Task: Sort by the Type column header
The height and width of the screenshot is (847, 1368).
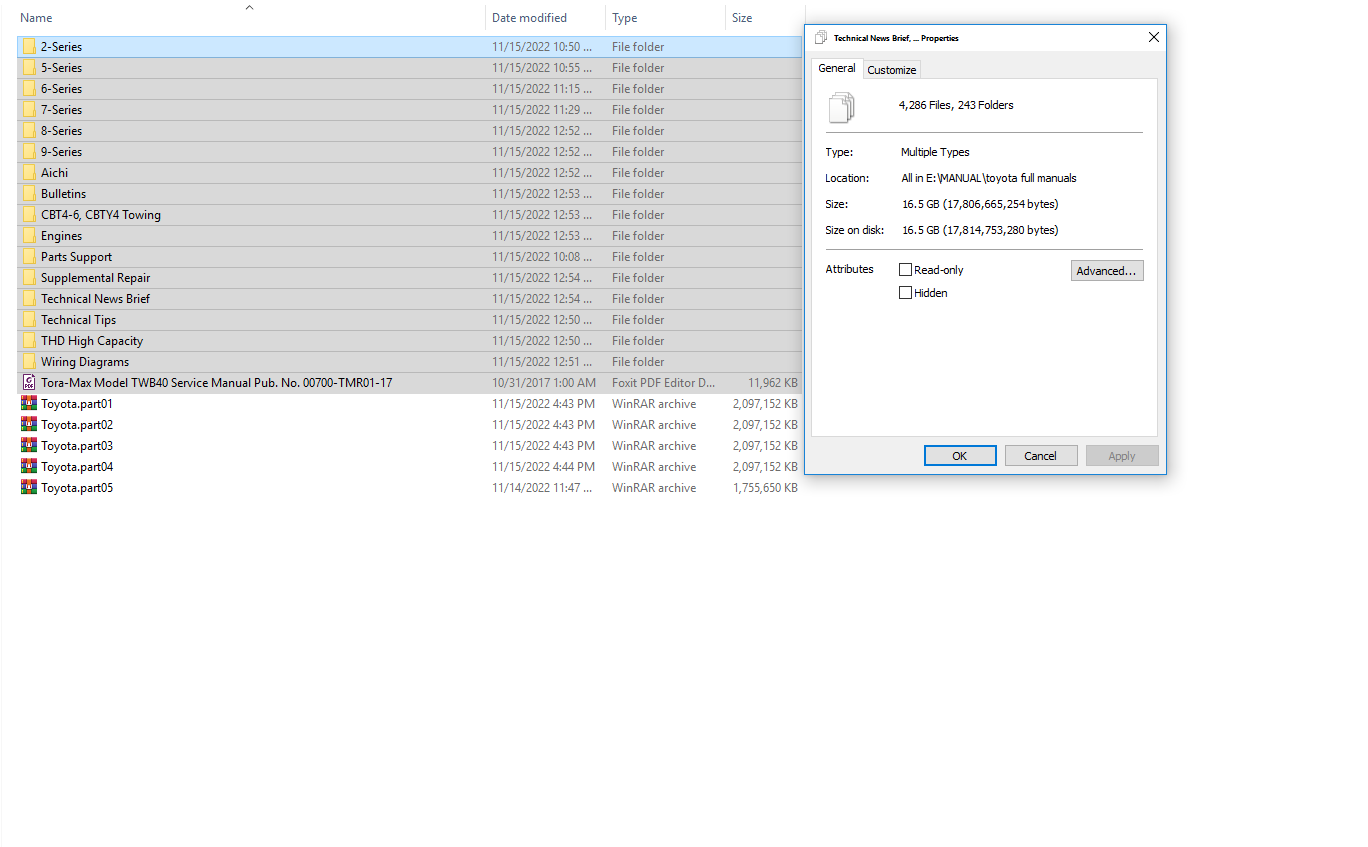Action: 625,18
